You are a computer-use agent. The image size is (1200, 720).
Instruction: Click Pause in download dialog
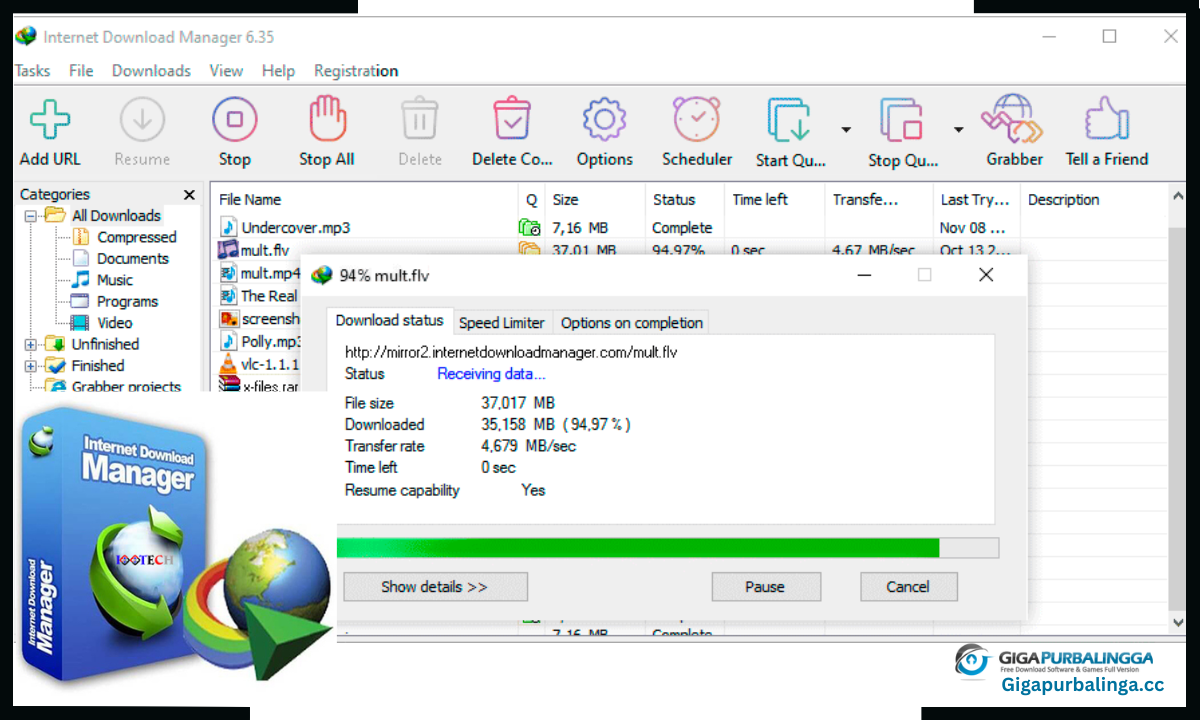(765, 587)
